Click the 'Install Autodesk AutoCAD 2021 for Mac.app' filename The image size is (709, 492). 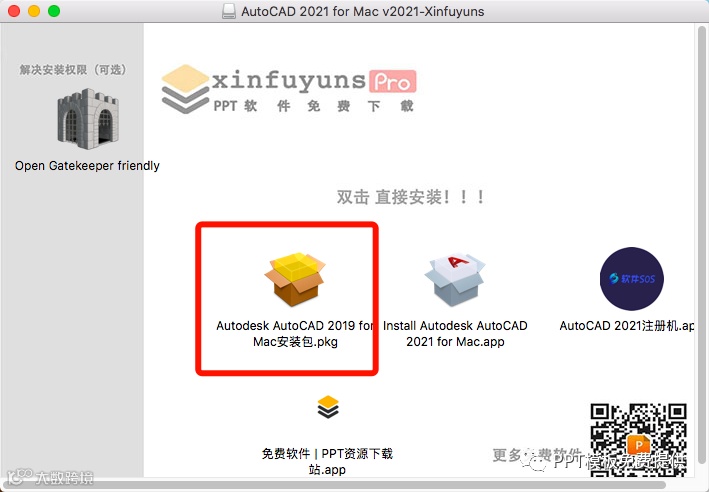[x=455, y=333]
